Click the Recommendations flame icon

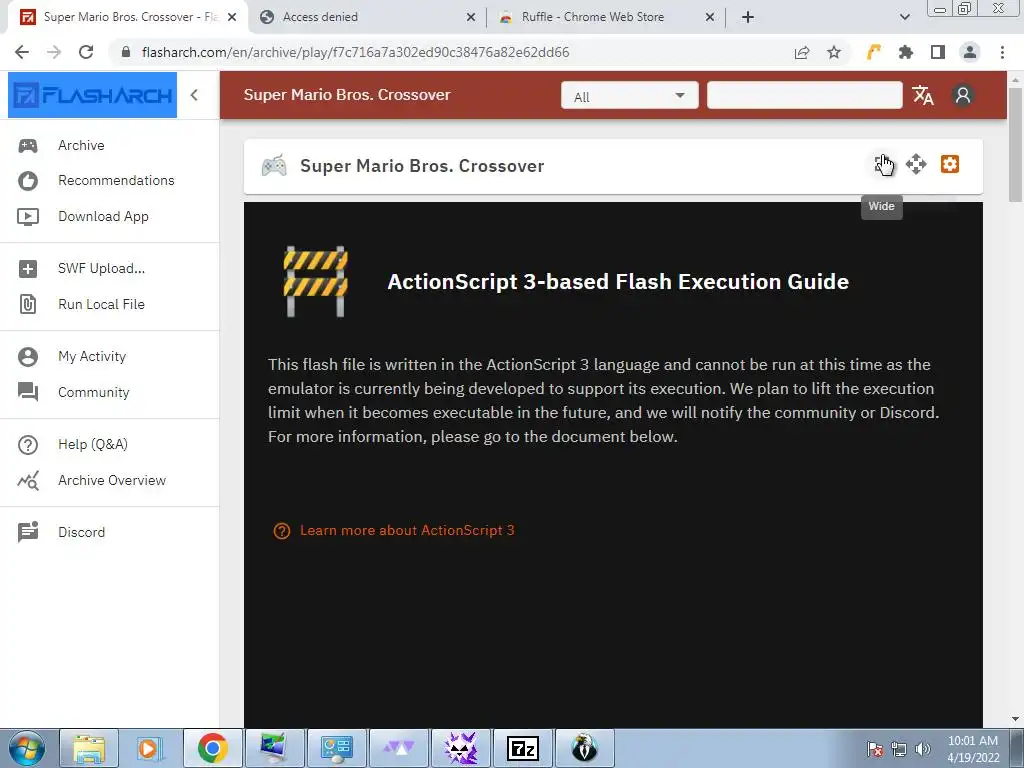click(27, 181)
